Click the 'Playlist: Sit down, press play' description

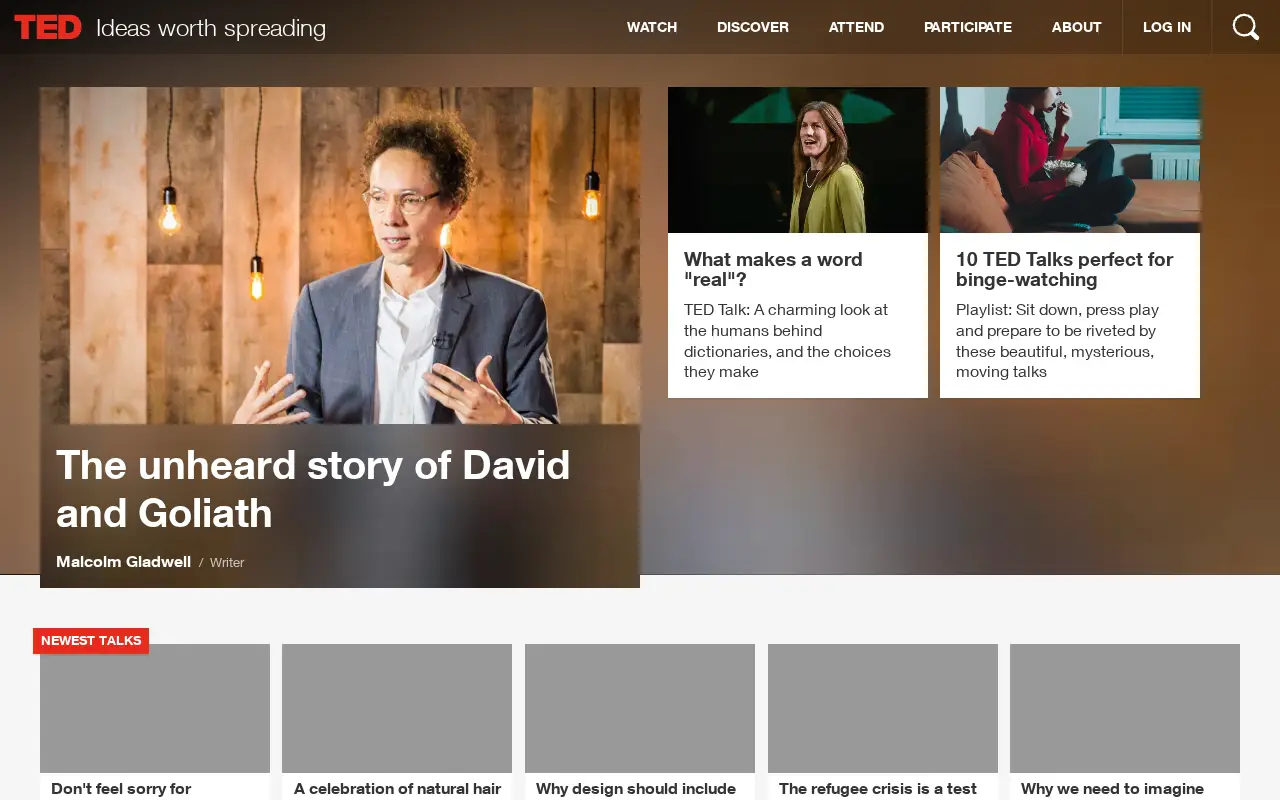pos(1057,341)
